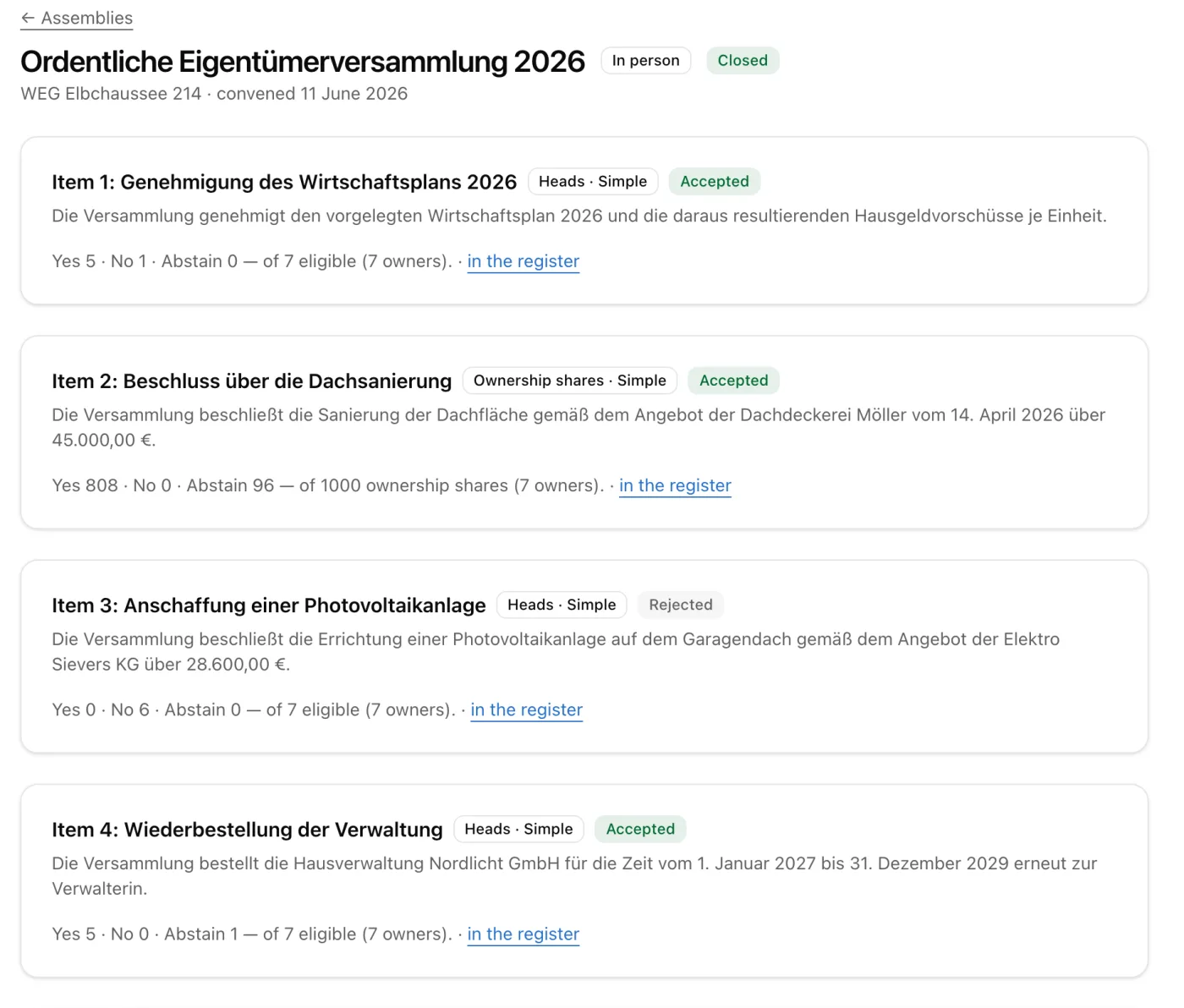Click tally 'Yes 5 · No 0 · Abstain 1'
The width and height of the screenshot is (1184, 1008).
click(145, 934)
